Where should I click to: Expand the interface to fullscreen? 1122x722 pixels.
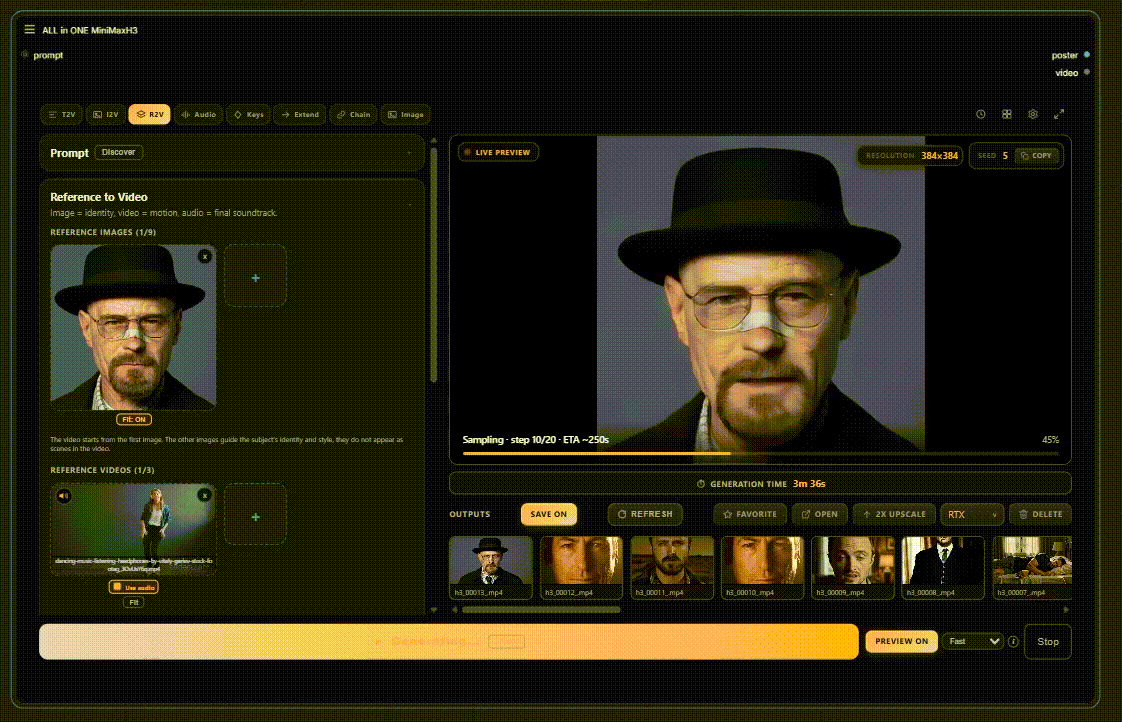(x=1059, y=114)
